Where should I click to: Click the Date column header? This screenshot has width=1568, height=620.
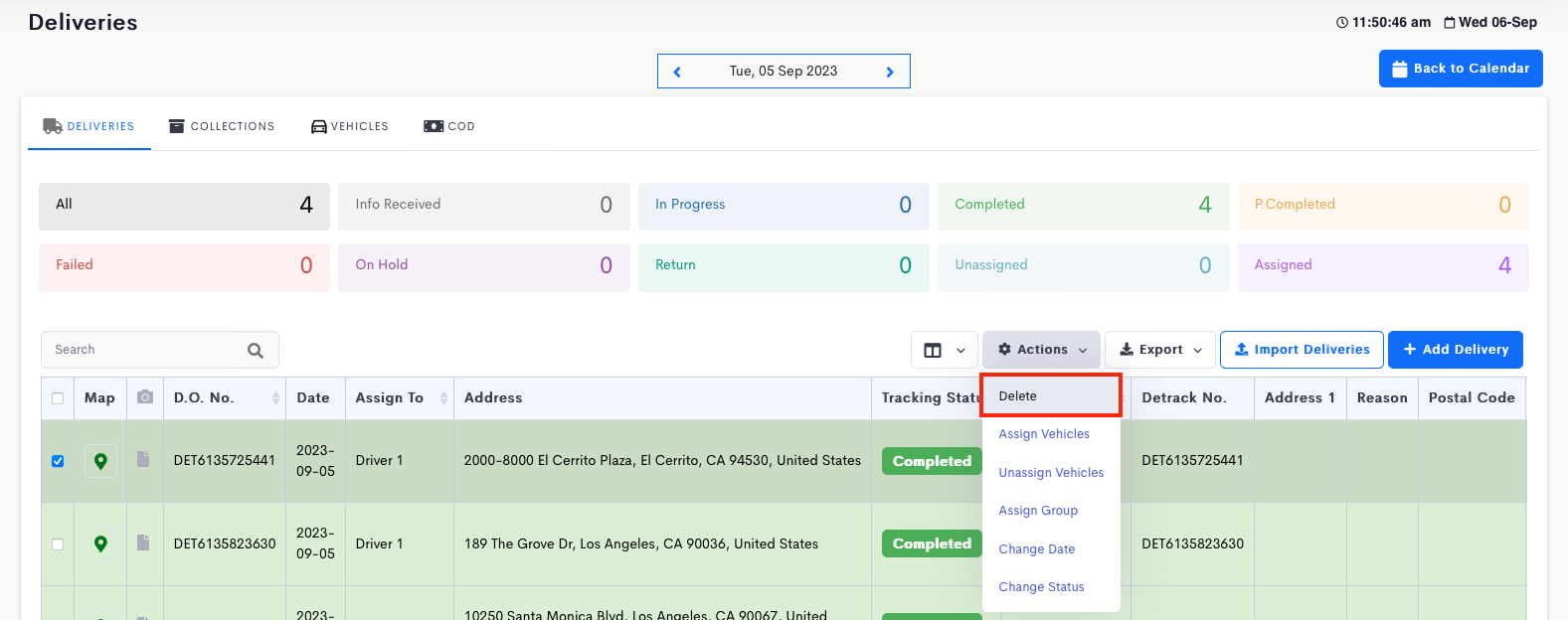point(313,397)
